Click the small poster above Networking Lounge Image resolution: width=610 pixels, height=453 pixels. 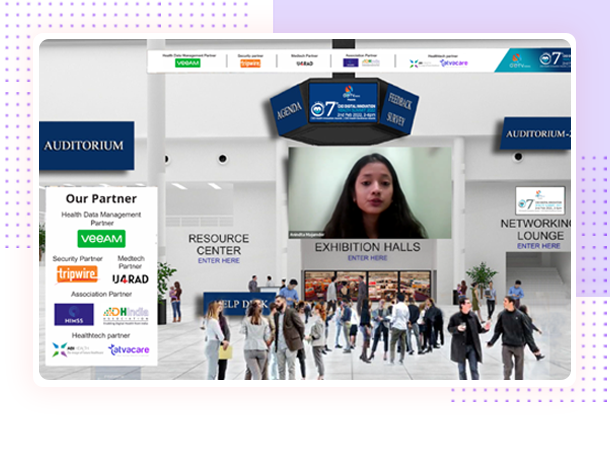[539, 200]
